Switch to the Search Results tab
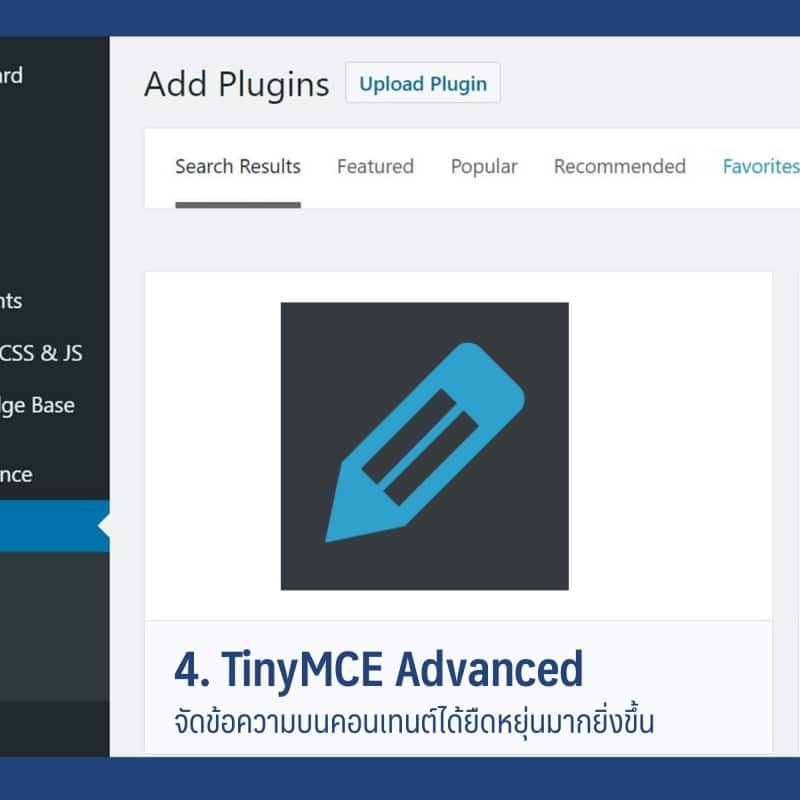The image size is (800, 800). pyautogui.click(x=238, y=167)
